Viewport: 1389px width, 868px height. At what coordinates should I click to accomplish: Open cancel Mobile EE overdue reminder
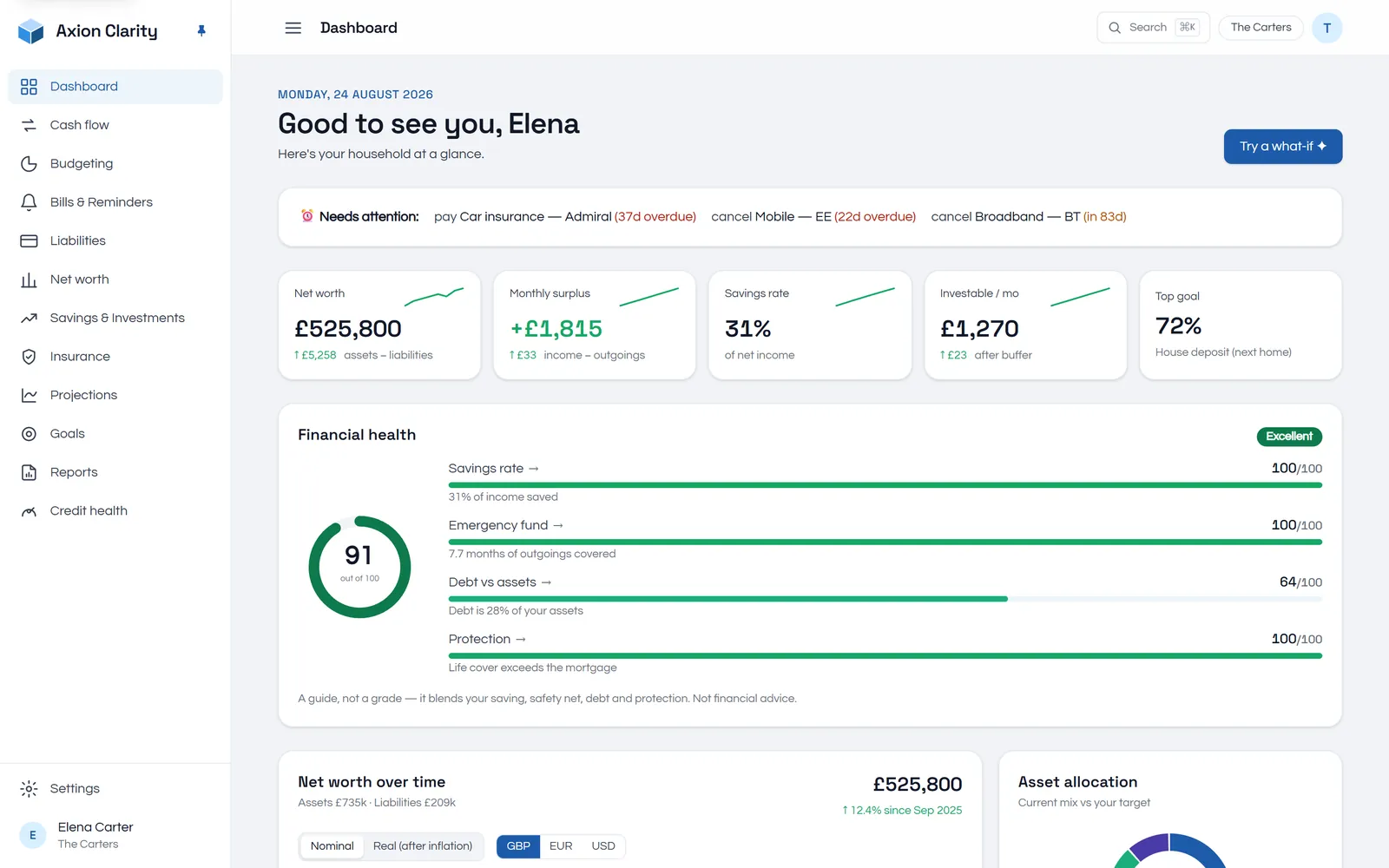(x=813, y=217)
